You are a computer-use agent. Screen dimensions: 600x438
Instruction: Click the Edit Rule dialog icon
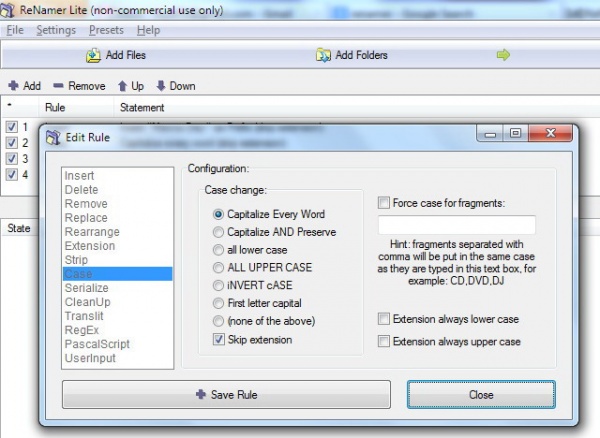point(53,137)
